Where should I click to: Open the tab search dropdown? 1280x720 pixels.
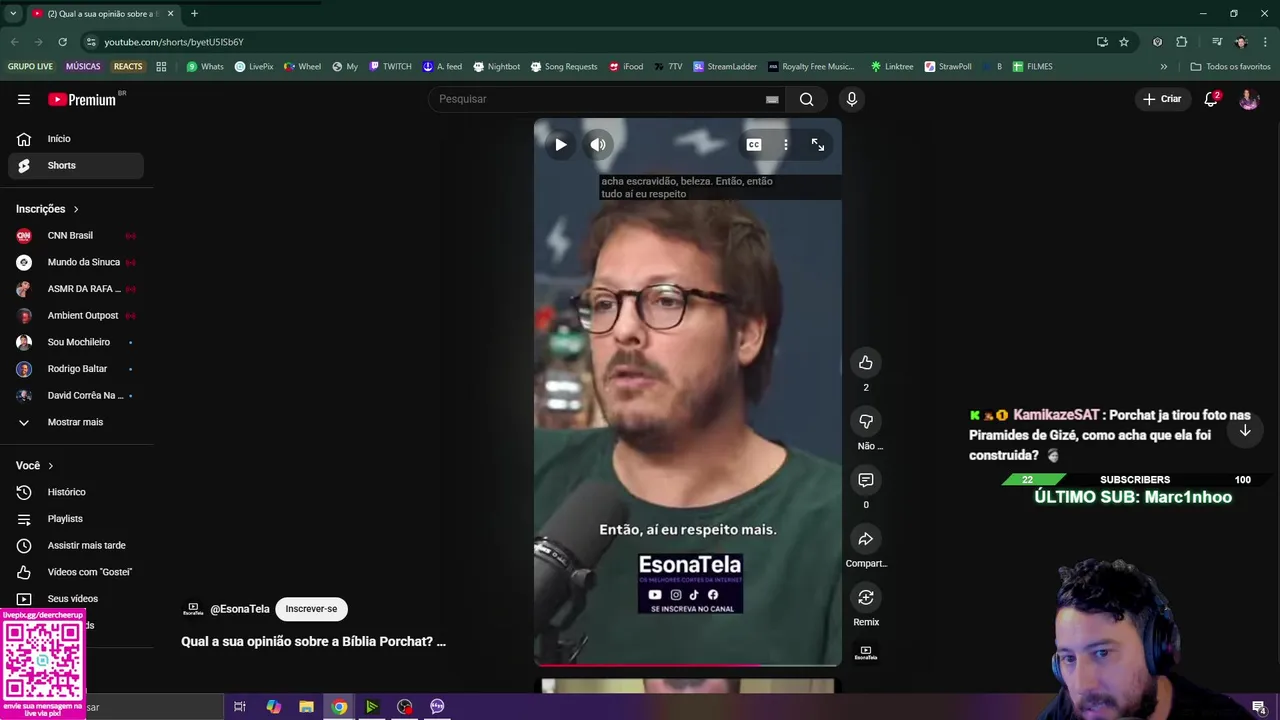click(x=13, y=13)
